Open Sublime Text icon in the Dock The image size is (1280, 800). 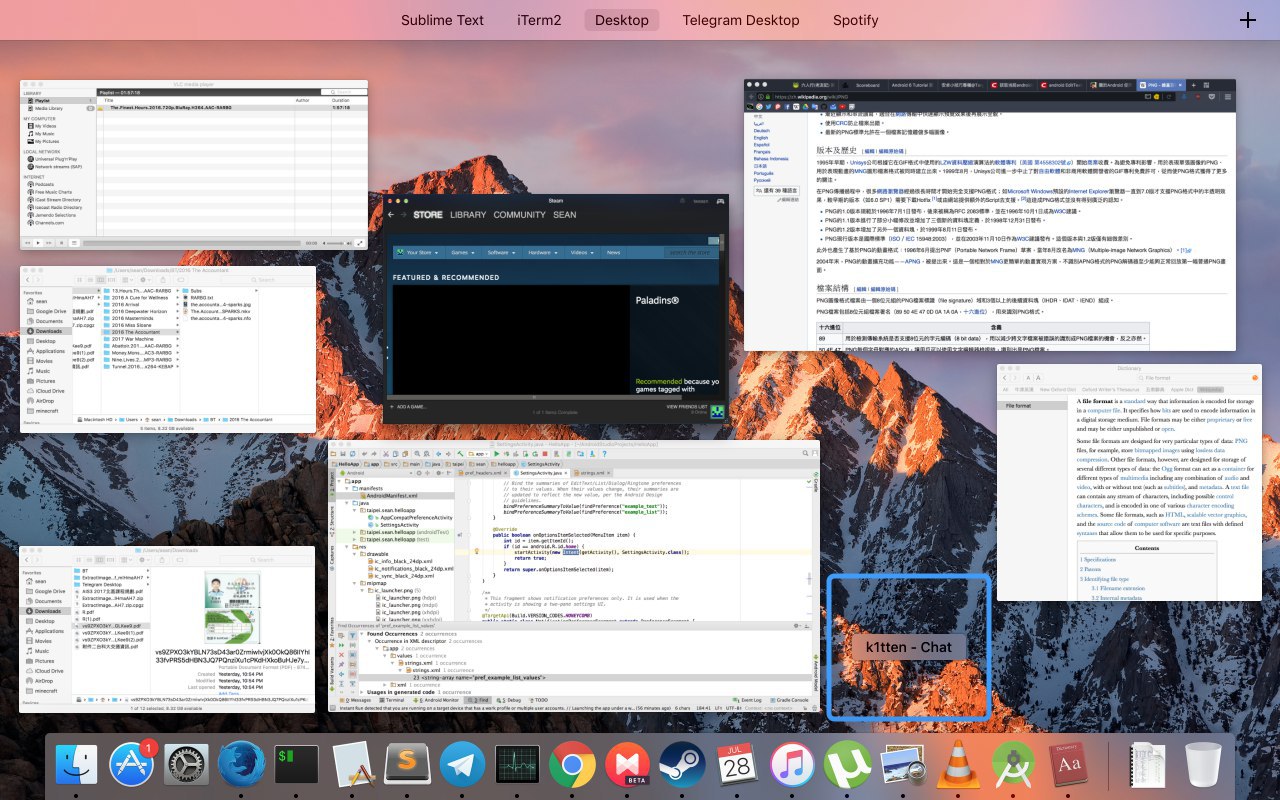click(407, 766)
